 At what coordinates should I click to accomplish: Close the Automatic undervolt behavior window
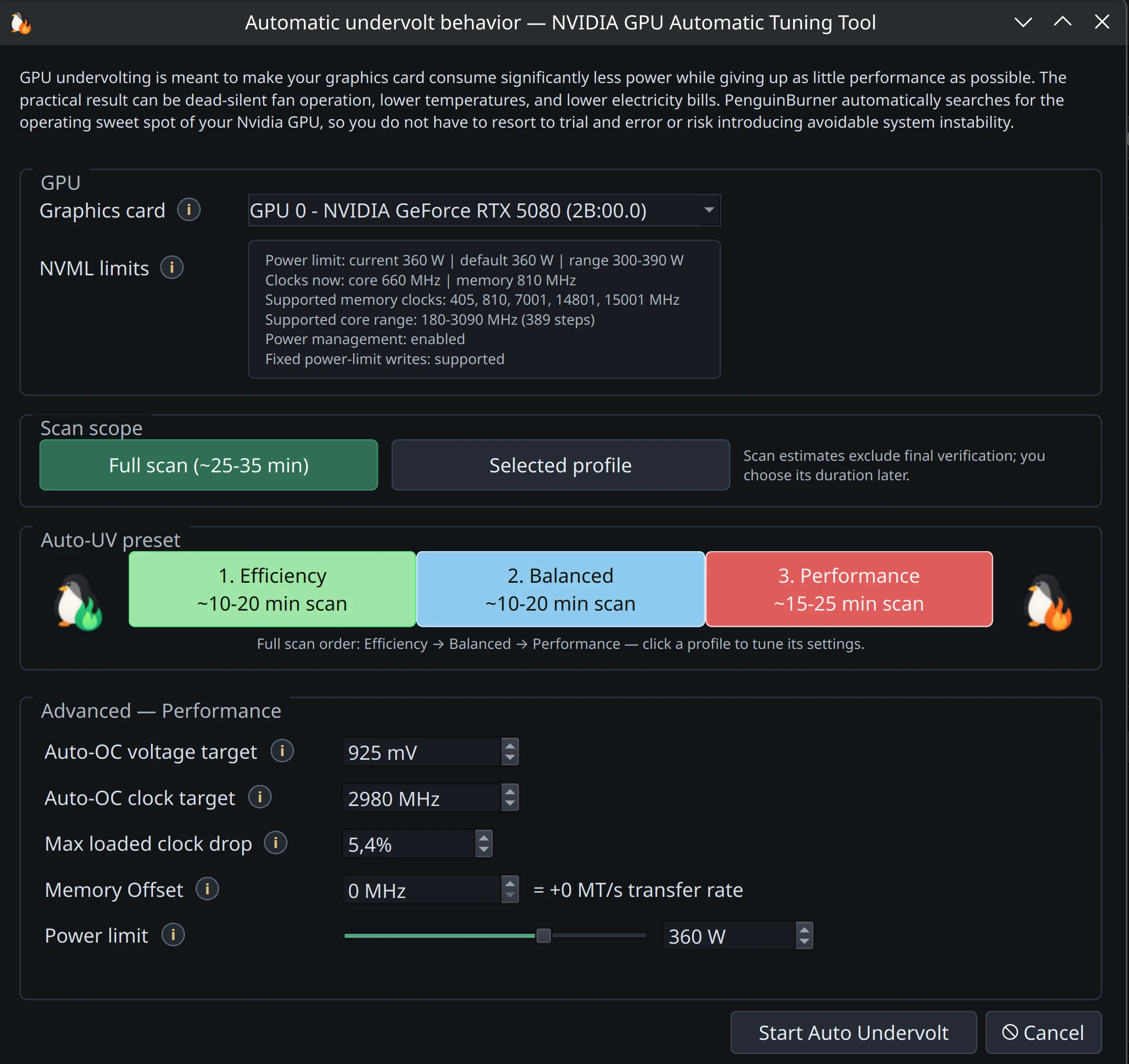click(1102, 22)
